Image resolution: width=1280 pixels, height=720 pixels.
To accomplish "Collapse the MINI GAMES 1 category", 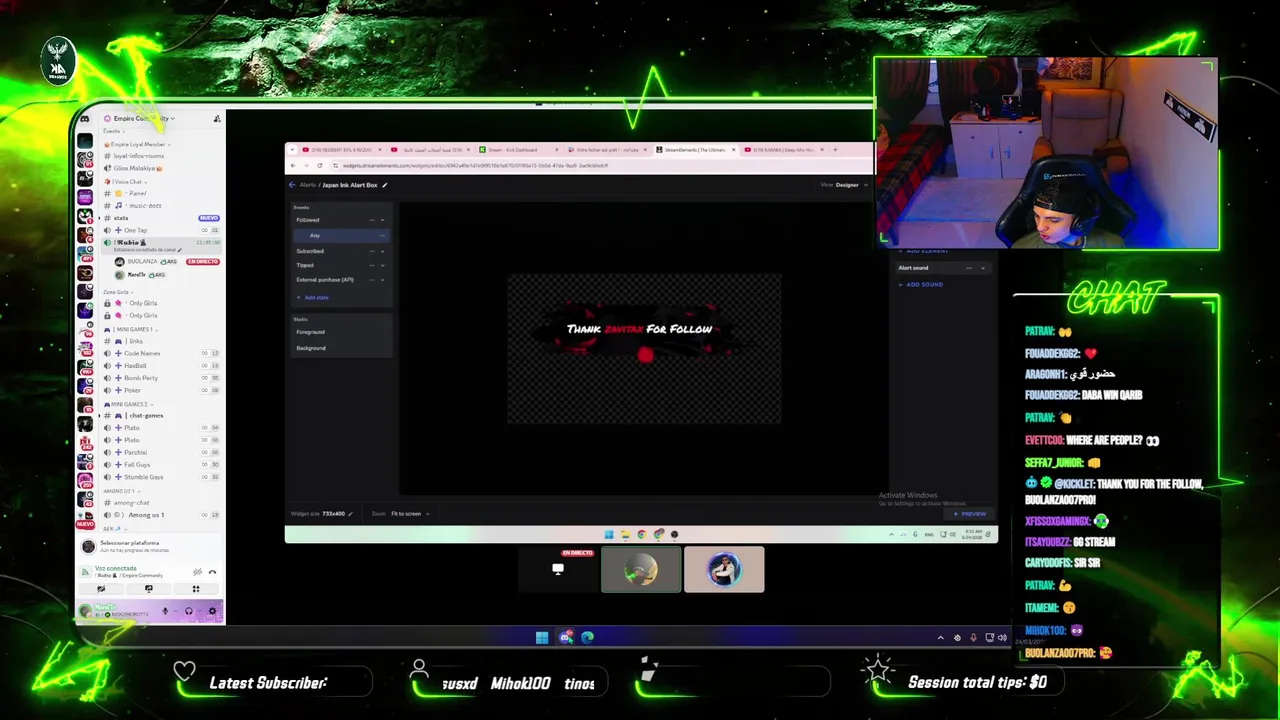I will [x=130, y=329].
